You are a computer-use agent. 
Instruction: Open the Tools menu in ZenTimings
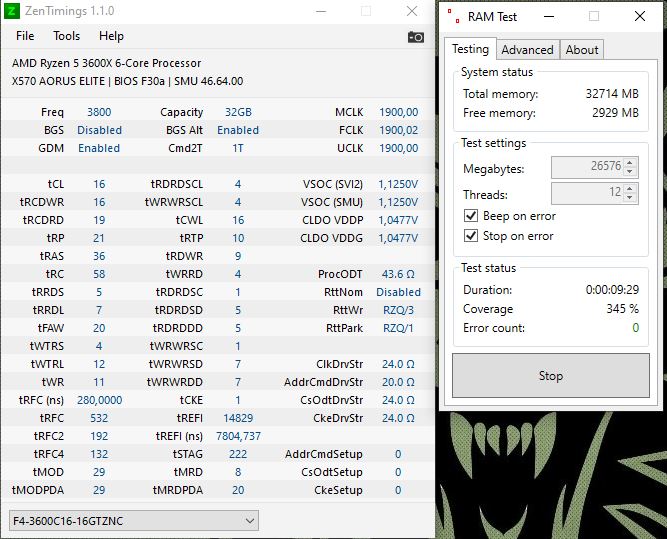[66, 36]
